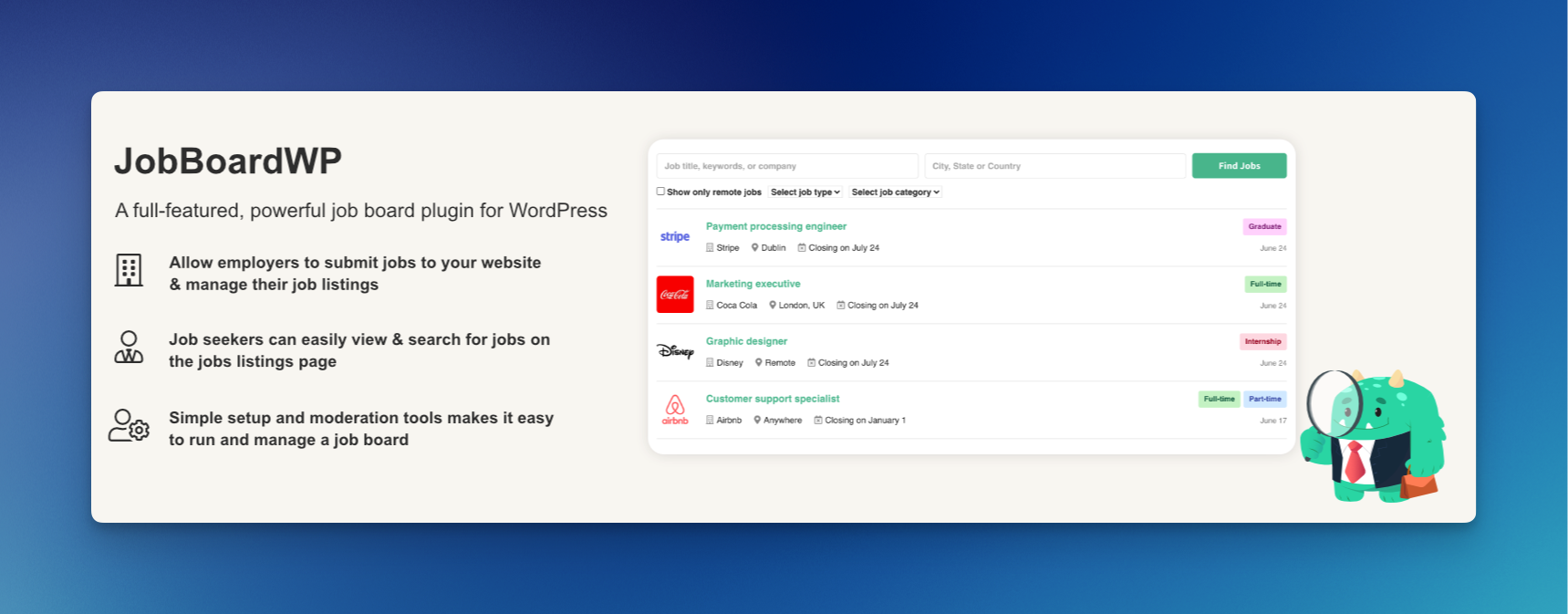Click the 'June 17' posted date
The image size is (1568, 614).
(1273, 421)
